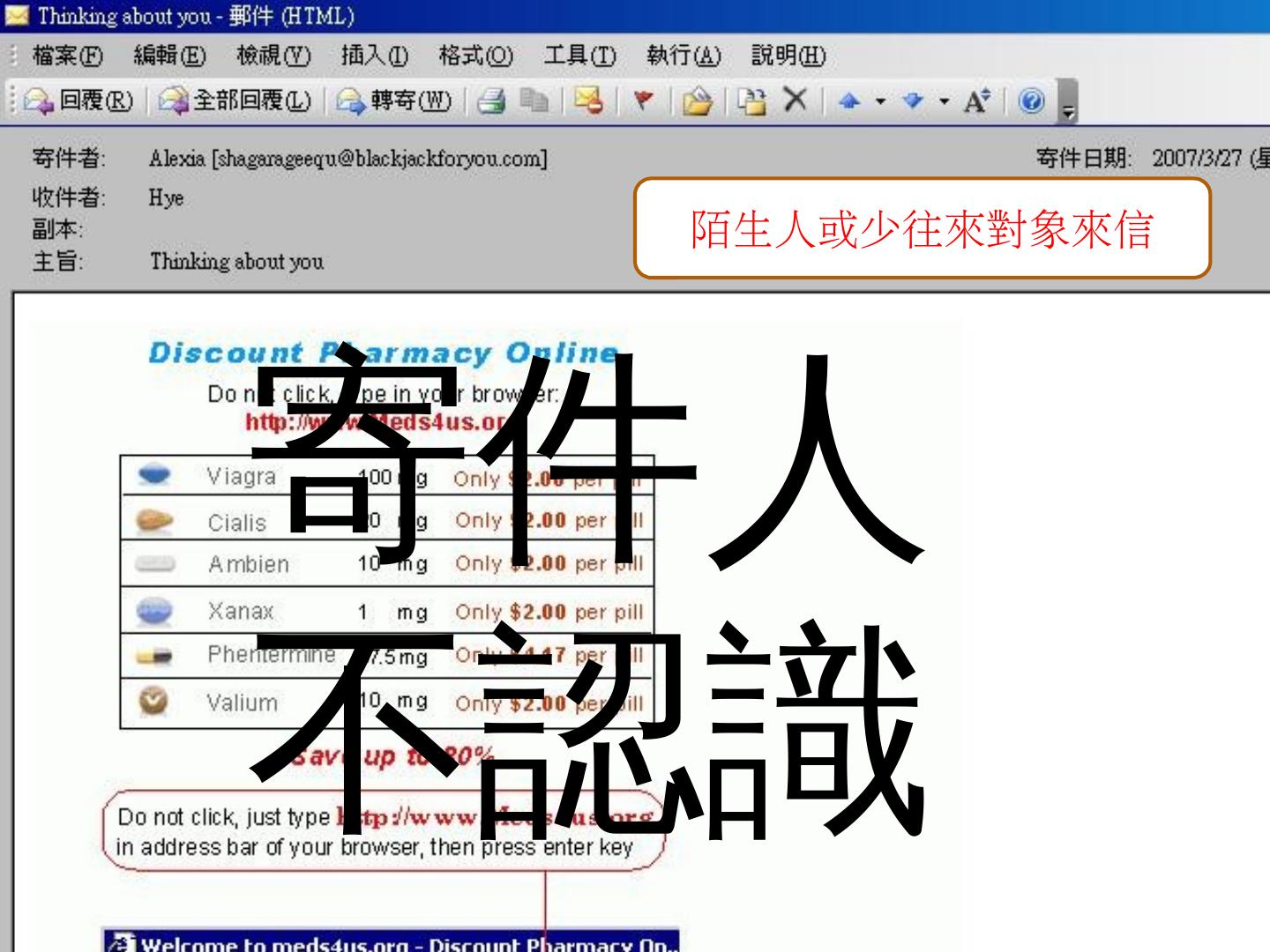
Task: Click sender address shagarageequ@blackjackforyou.com
Action: tap(379, 160)
